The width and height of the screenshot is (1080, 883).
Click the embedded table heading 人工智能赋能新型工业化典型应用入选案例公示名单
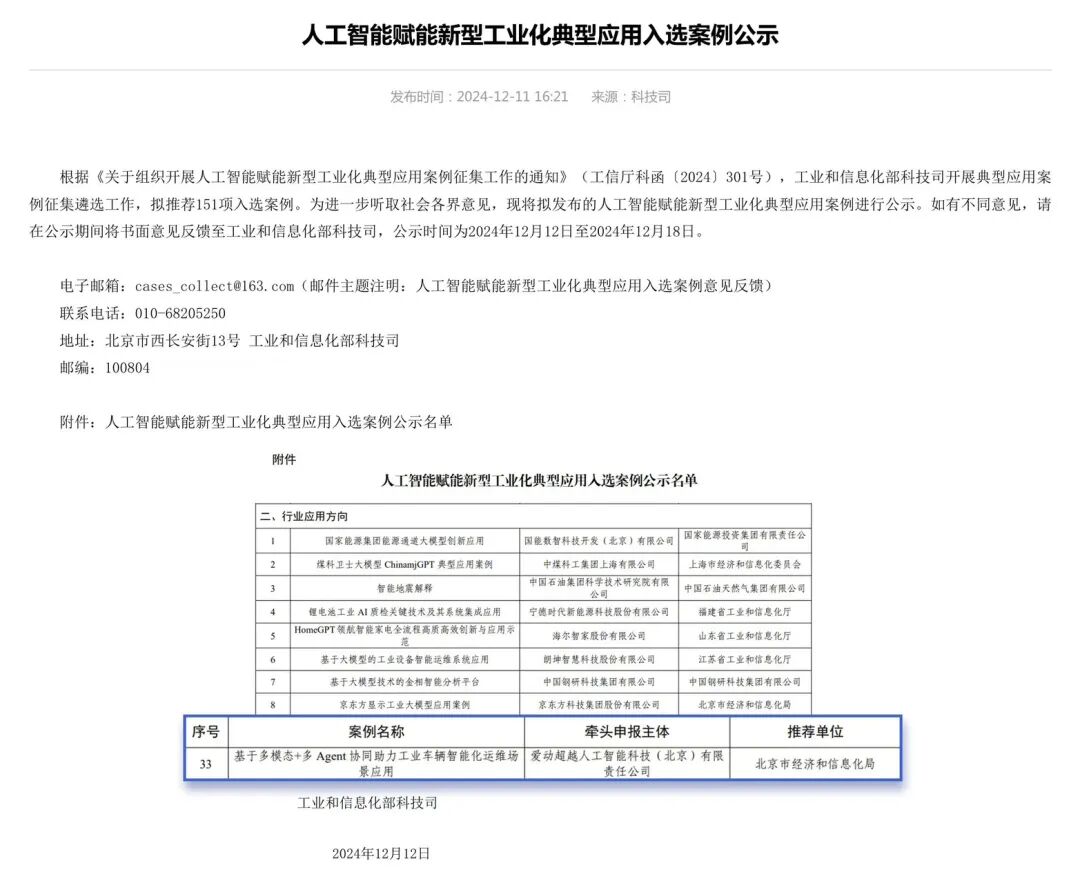pos(539,480)
